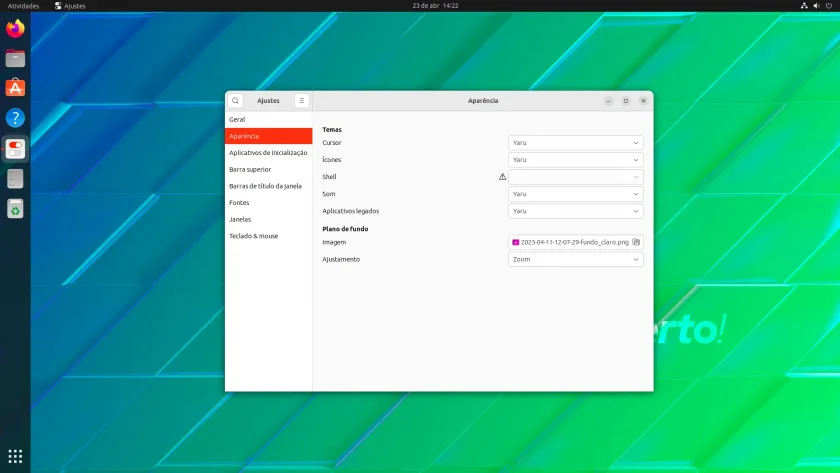The width and height of the screenshot is (840, 473).
Task: Select Aparência in the sidebar
Action: pyautogui.click(x=268, y=136)
